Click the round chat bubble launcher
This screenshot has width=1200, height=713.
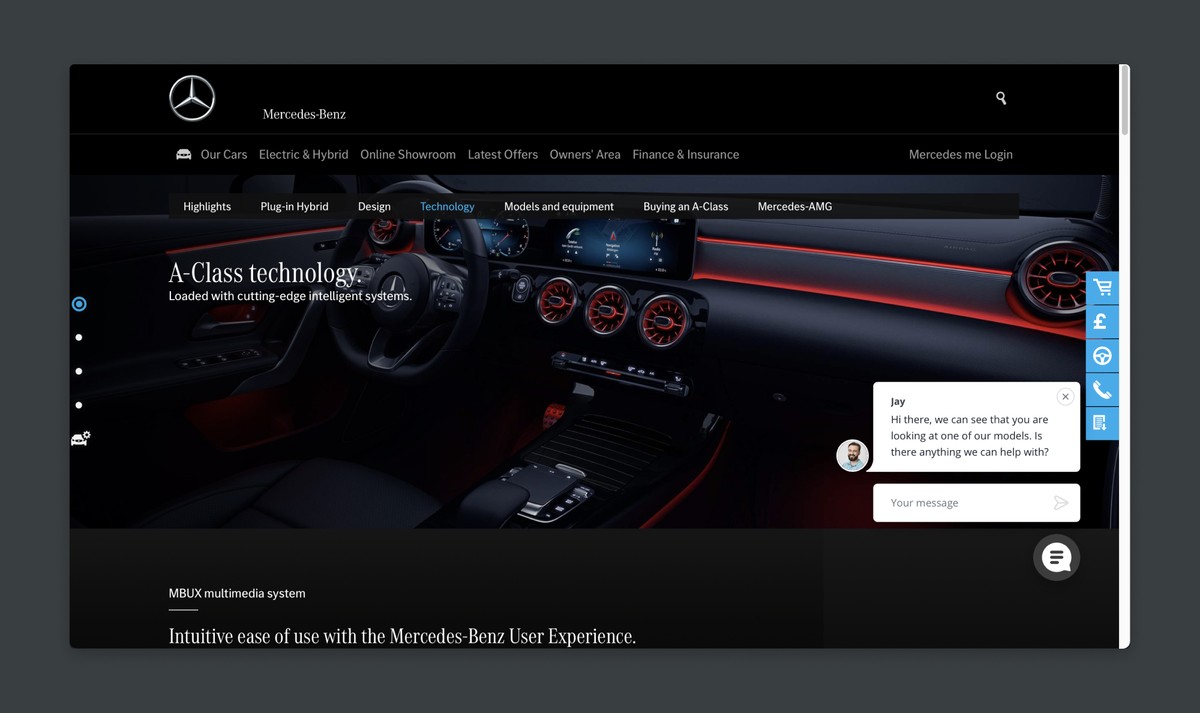[x=1056, y=558]
